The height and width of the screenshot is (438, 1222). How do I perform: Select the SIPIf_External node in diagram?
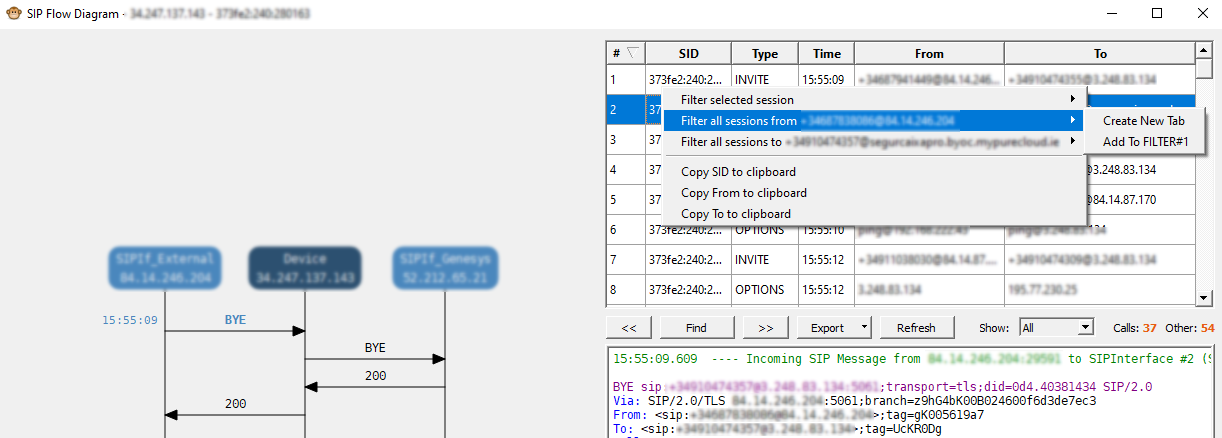pos(163,267)
